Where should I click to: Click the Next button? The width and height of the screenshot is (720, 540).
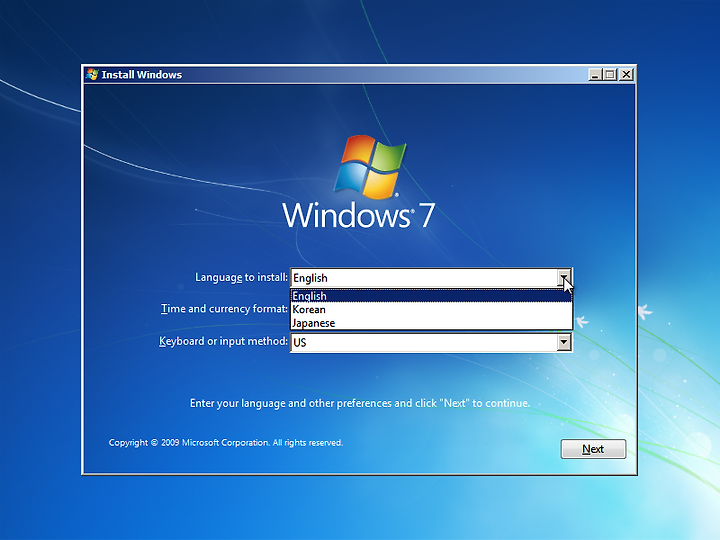pyautogui.click(x=593, y=449)
